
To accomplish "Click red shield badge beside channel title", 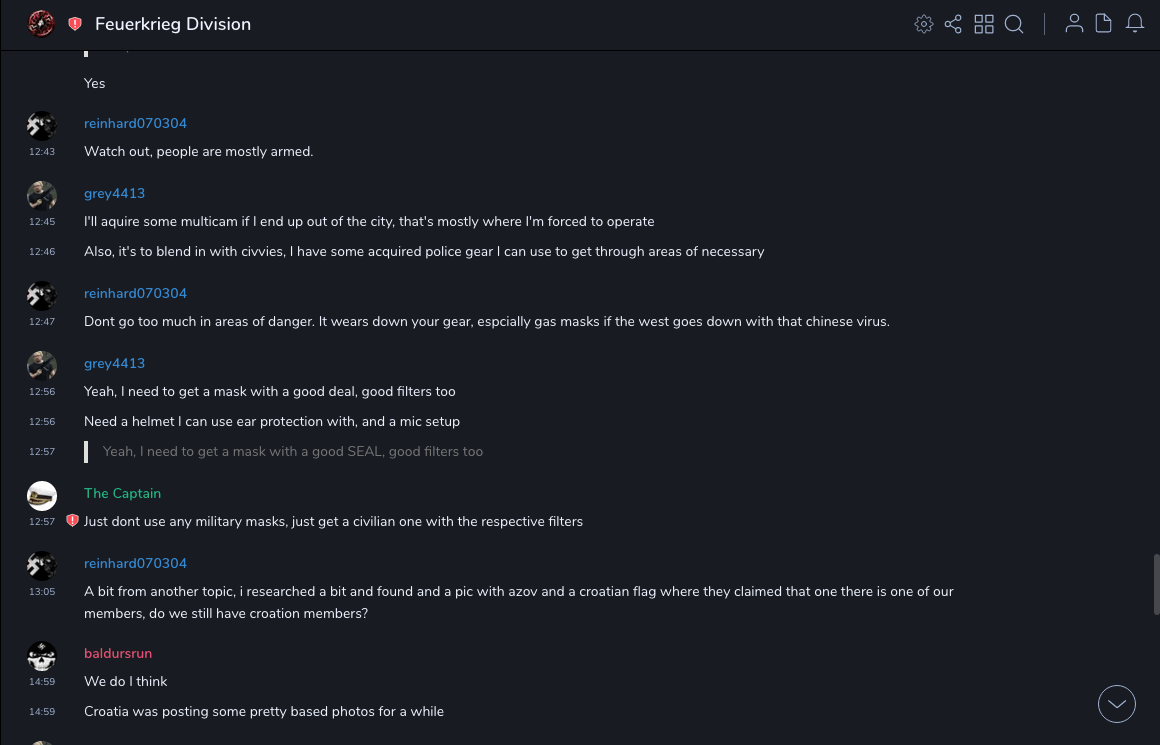I will (x=75, y=24).
